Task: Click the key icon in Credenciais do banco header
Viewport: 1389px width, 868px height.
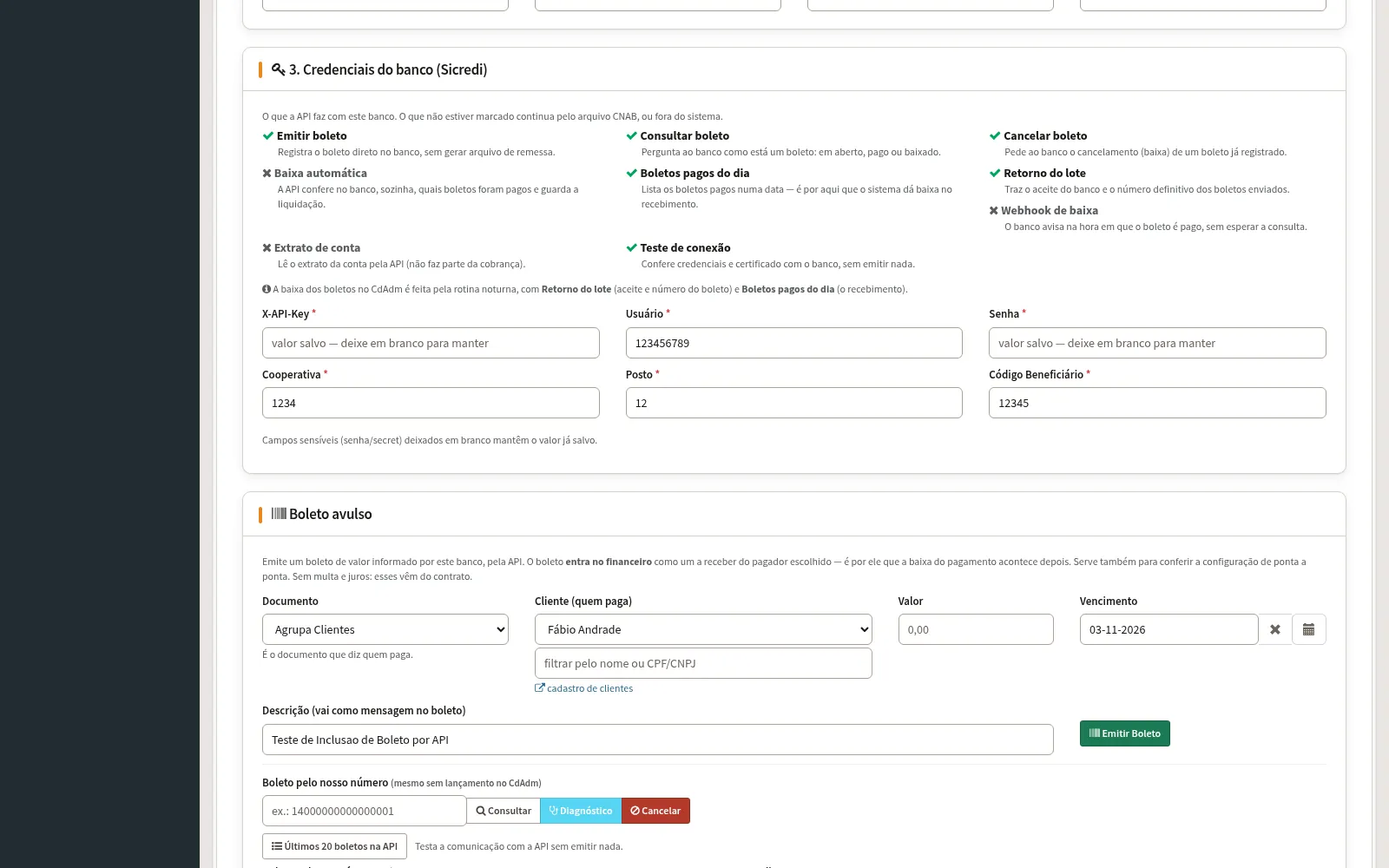Action: pos(278,69)
